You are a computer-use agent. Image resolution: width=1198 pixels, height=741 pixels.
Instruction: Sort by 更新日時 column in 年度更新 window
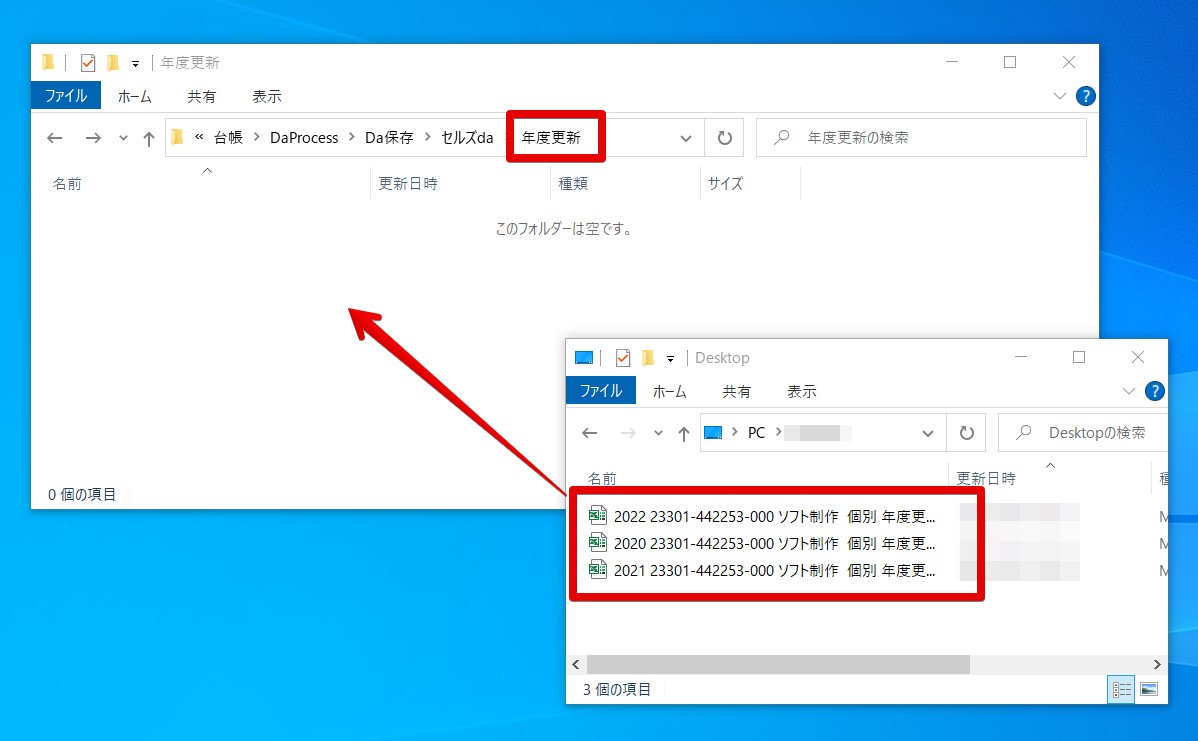pos(408,183)
